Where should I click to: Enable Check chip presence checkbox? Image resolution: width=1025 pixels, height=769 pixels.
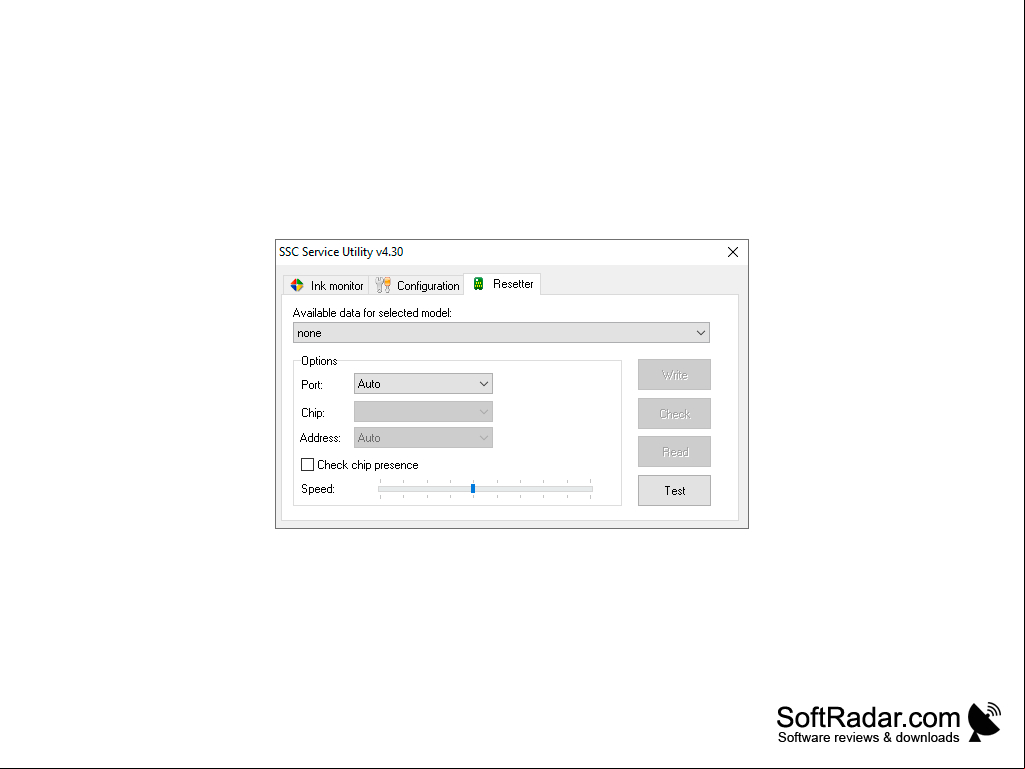tap(307, 465)
